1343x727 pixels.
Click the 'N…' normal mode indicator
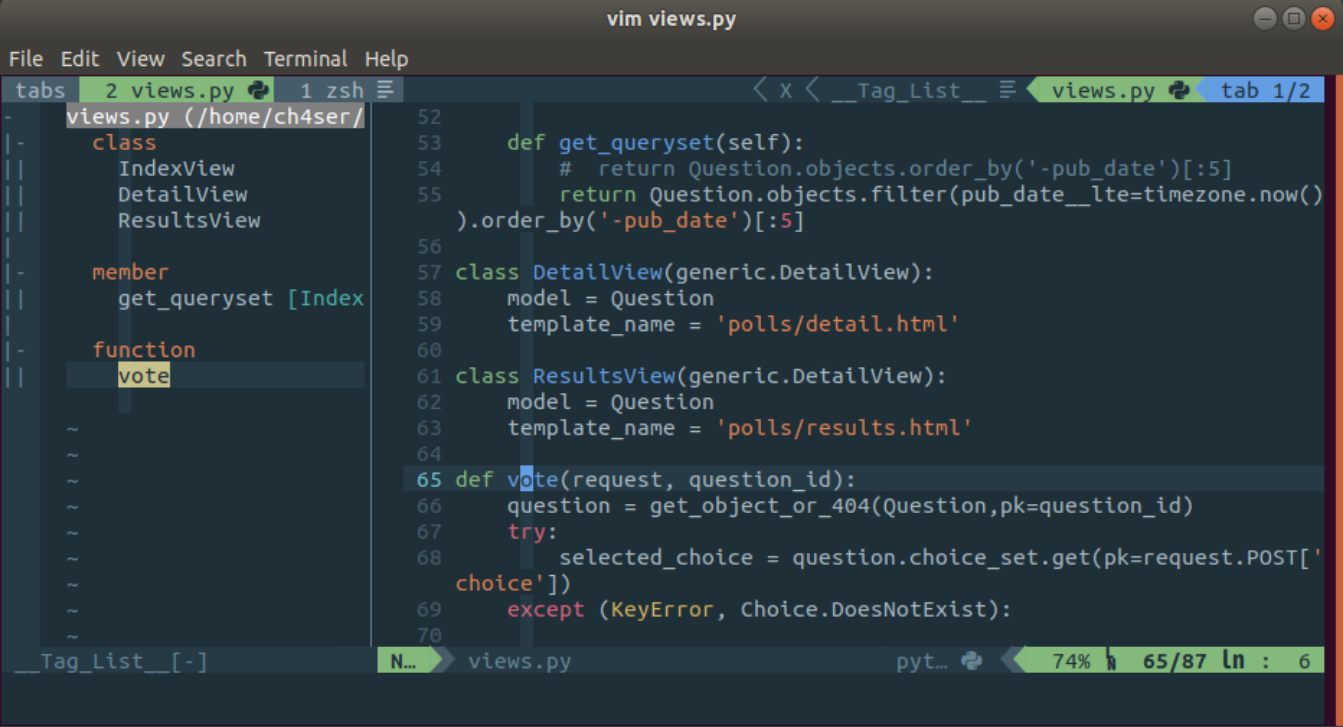(403, 661)
